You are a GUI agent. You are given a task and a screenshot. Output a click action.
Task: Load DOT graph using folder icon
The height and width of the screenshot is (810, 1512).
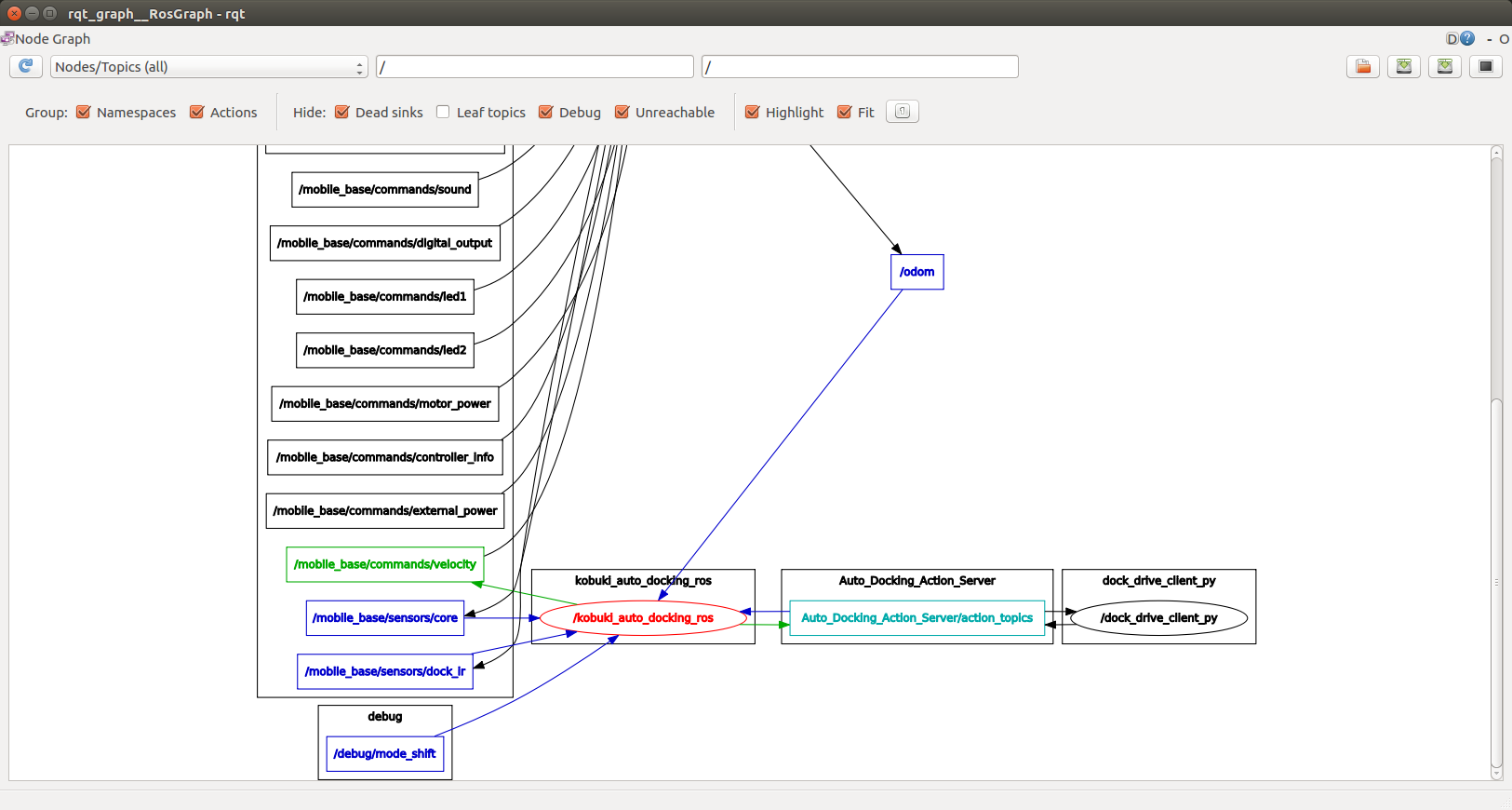pyautogui.click(x=1363, y=66)
